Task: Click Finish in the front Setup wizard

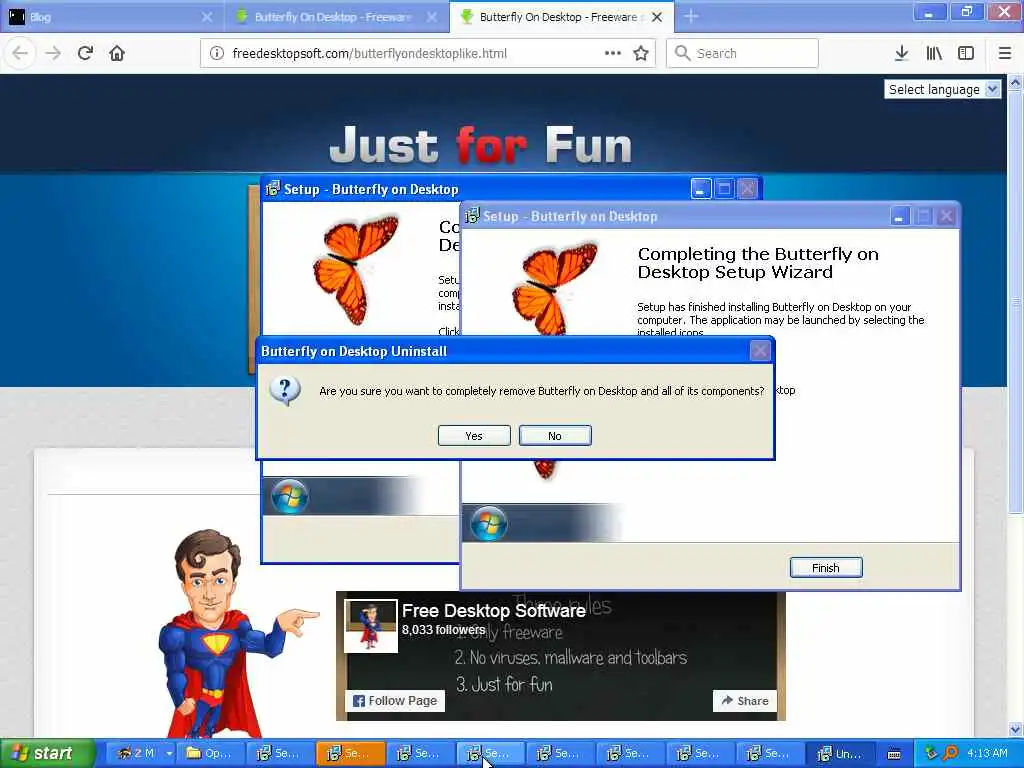Action: pyautogui.click(x=826, y=568)
